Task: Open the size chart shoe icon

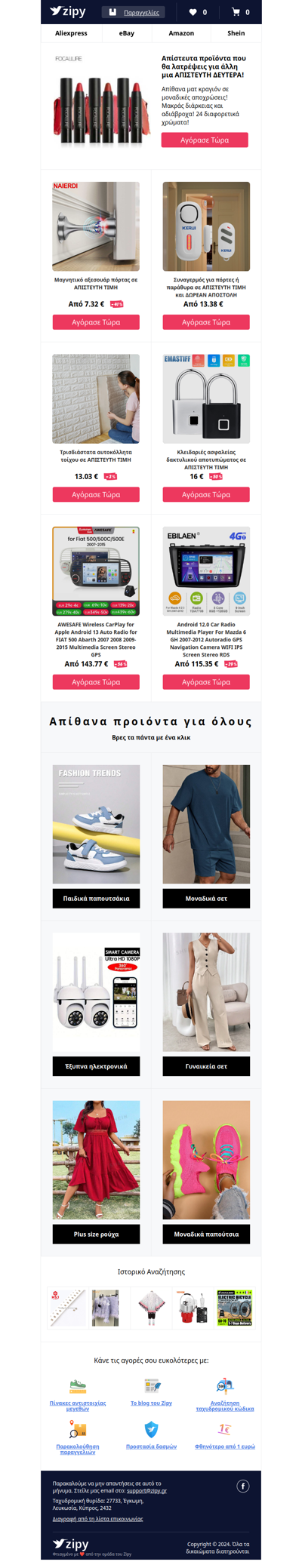Action: click(78, 1386)
